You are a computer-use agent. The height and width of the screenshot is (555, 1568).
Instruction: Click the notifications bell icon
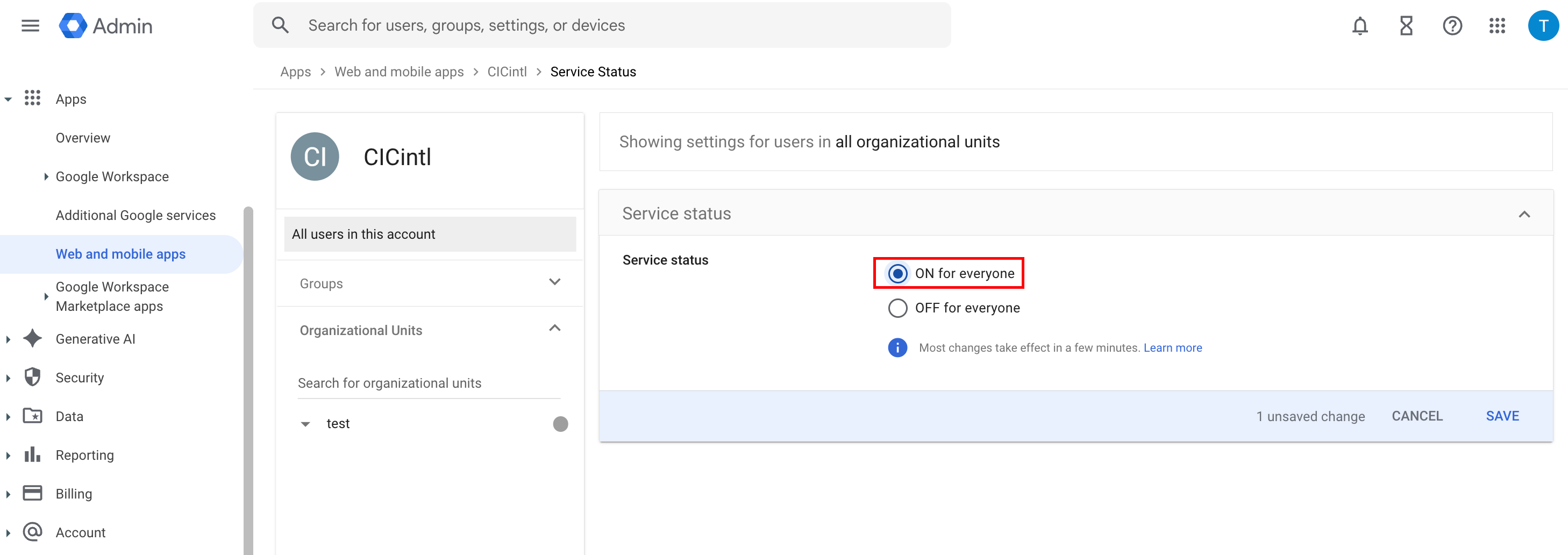(1359, 26)
